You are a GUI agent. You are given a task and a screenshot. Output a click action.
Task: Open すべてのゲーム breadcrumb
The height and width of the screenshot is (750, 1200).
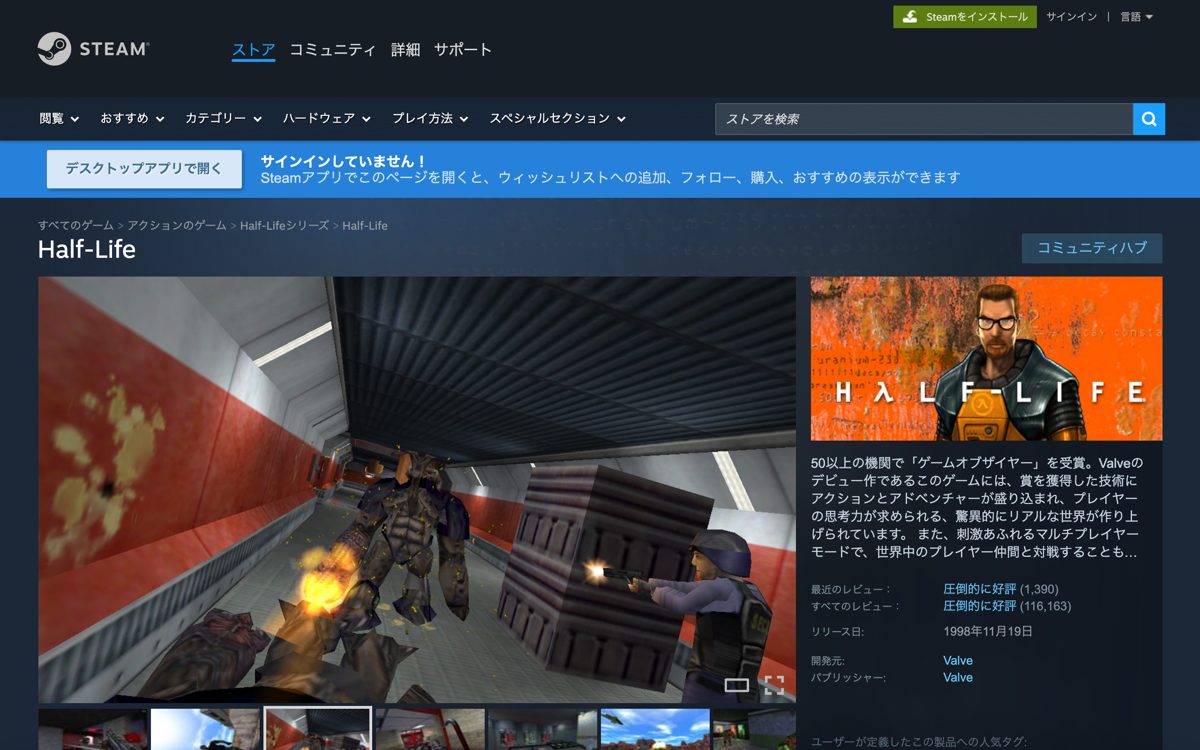coord(76,226)
